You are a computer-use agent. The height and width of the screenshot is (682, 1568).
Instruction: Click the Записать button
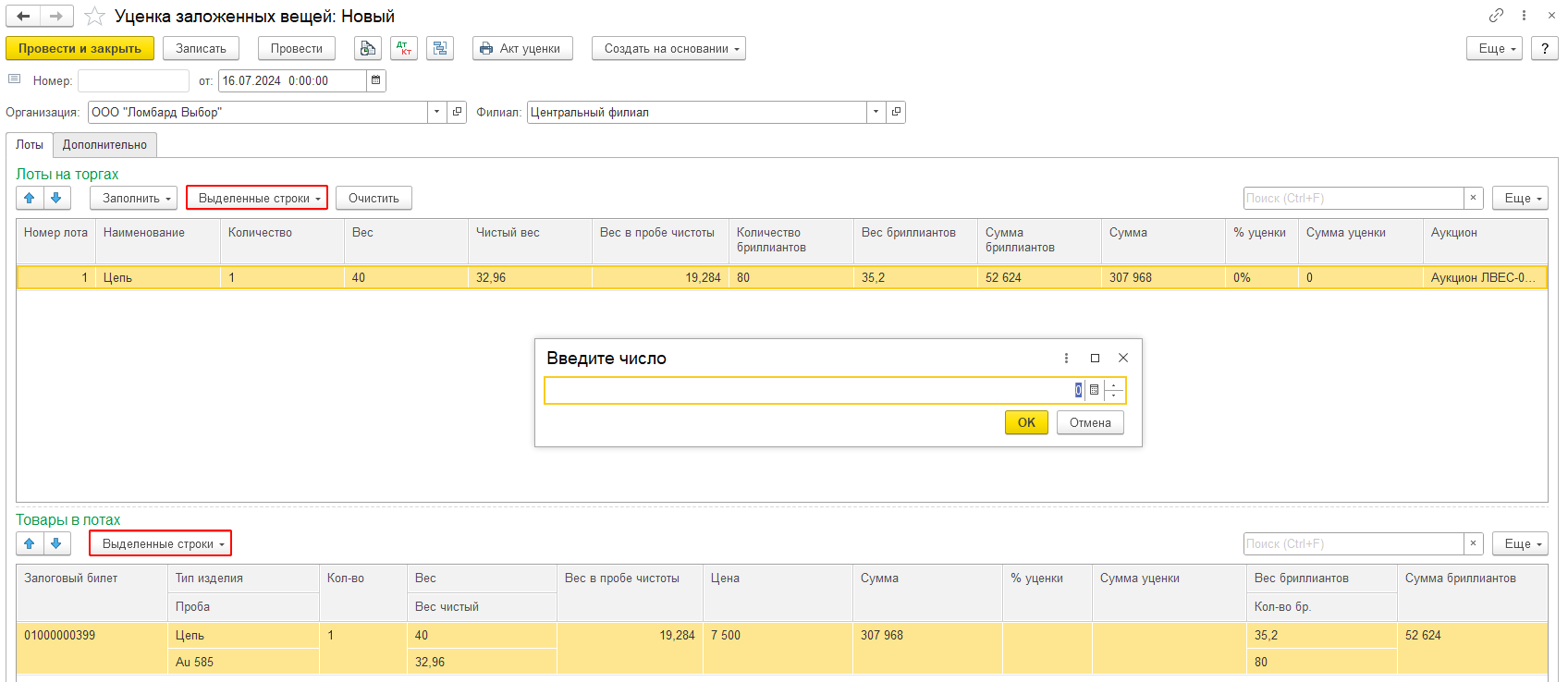point(201,48)
